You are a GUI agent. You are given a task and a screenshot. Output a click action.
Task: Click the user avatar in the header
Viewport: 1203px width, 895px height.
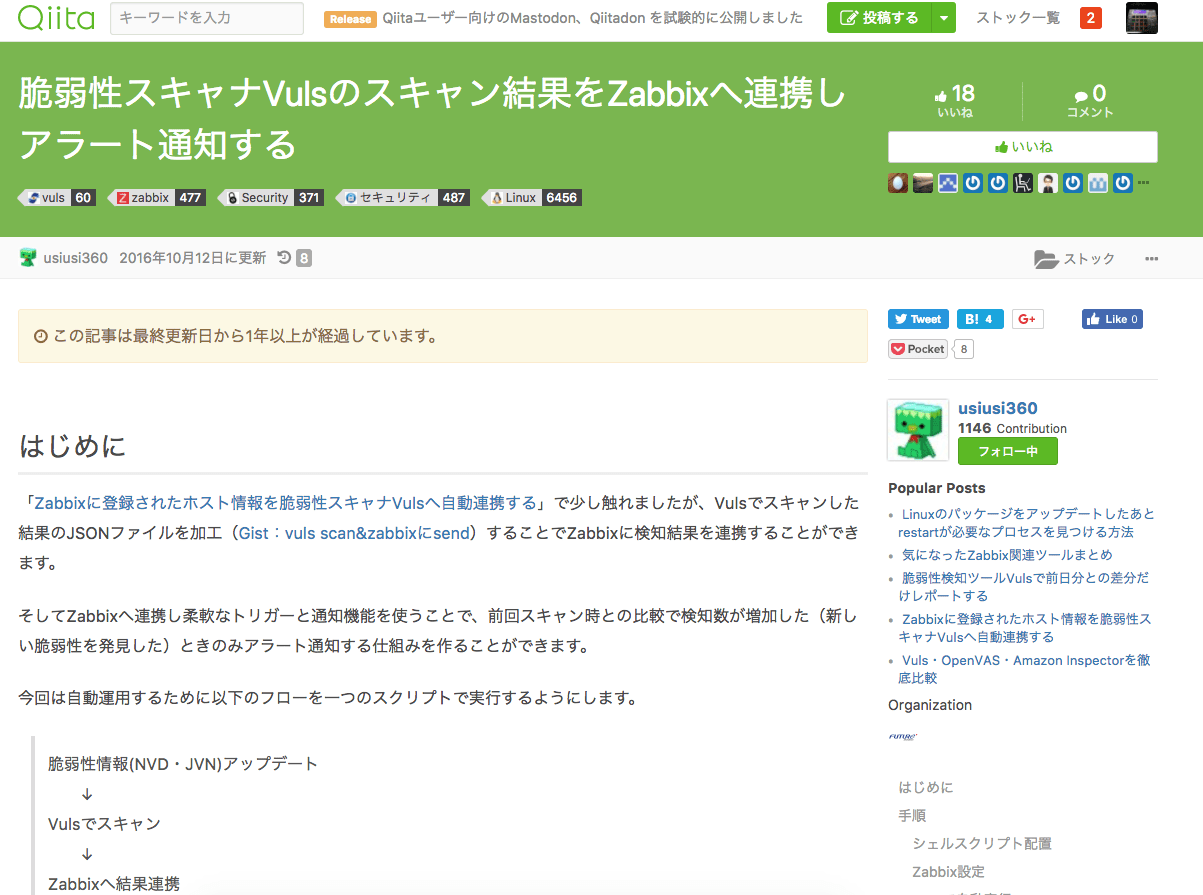point(1141,18)
